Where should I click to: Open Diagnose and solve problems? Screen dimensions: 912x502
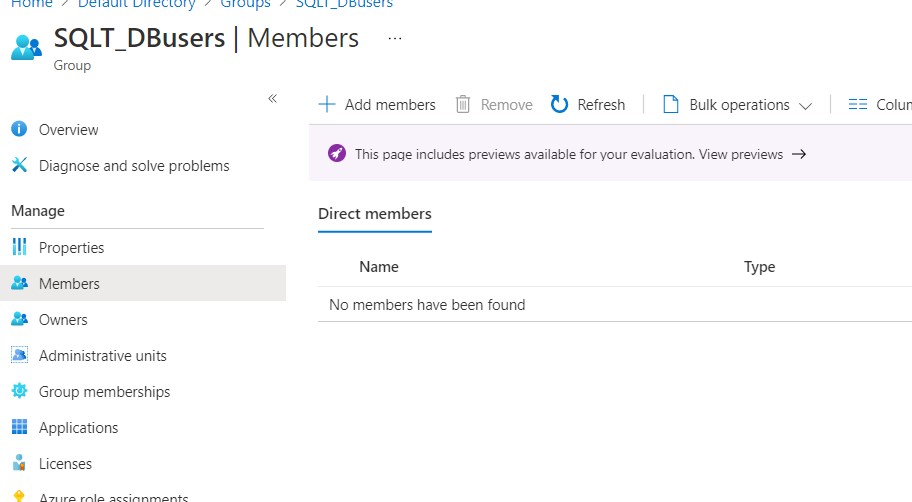134,166
